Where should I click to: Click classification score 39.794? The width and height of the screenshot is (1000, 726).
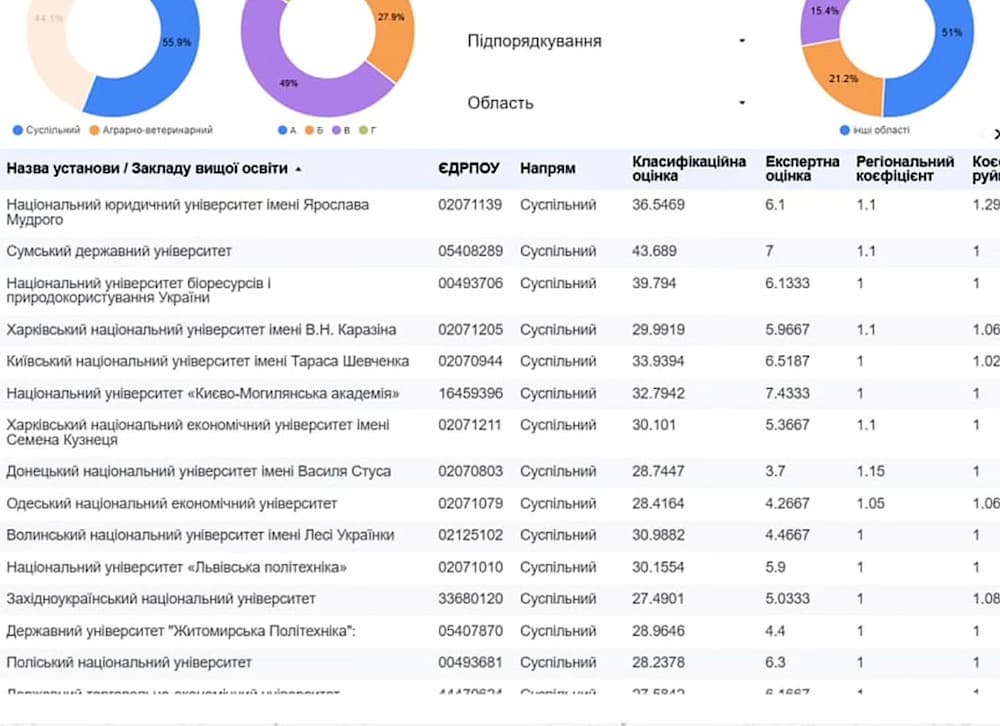point(654,283)
